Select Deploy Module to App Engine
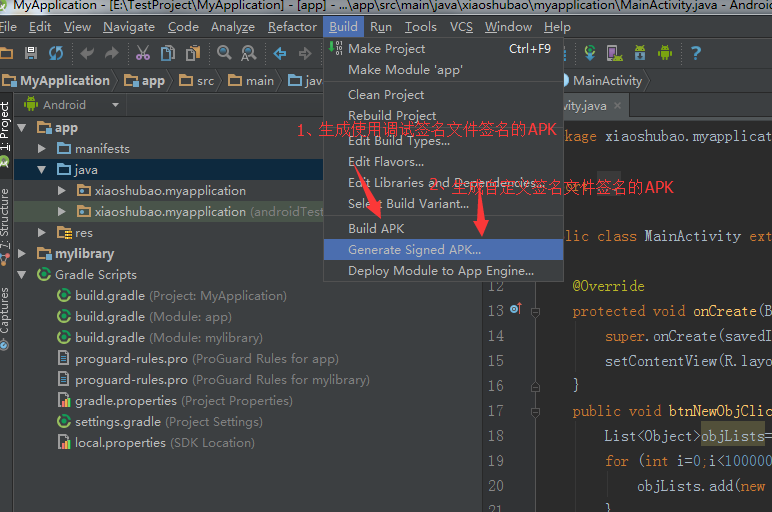 tap(443, 271)
